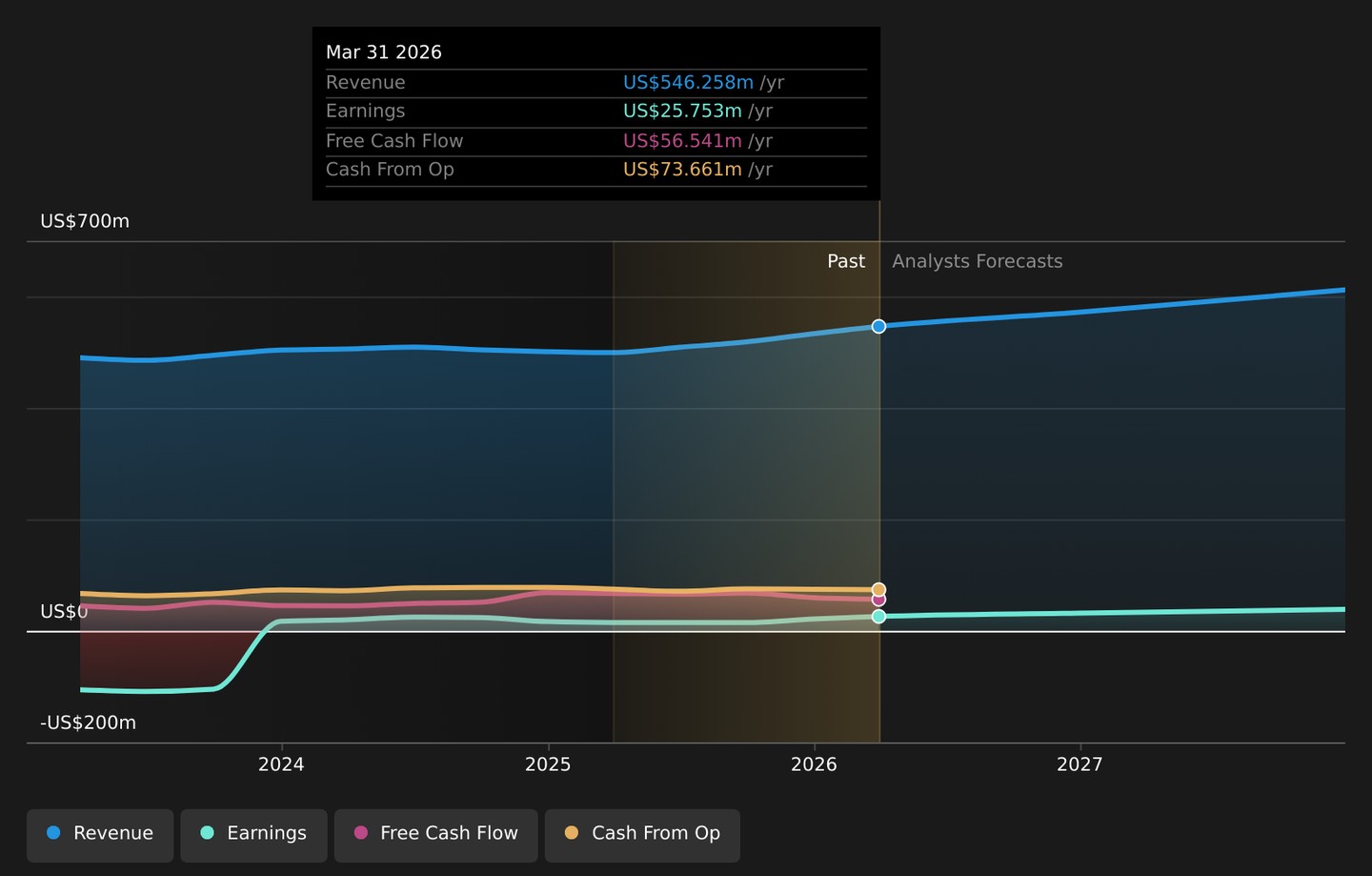Click the Past label on chart
The height and width of the screenshot is (876, 1372).
pyautogui.click(x=846, y=261)
